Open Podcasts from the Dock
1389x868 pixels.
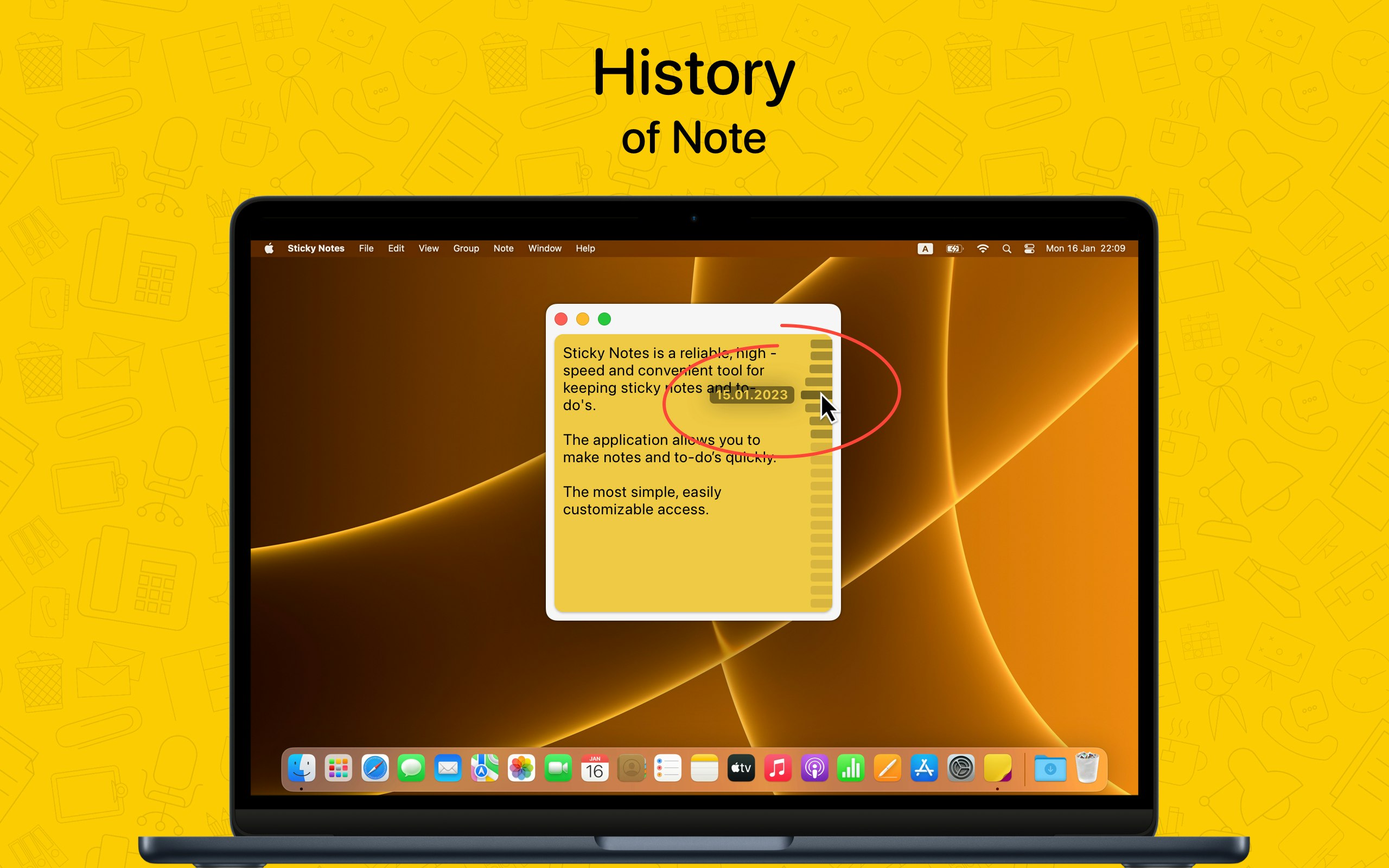pyautogui.click(x=814, y=768)
